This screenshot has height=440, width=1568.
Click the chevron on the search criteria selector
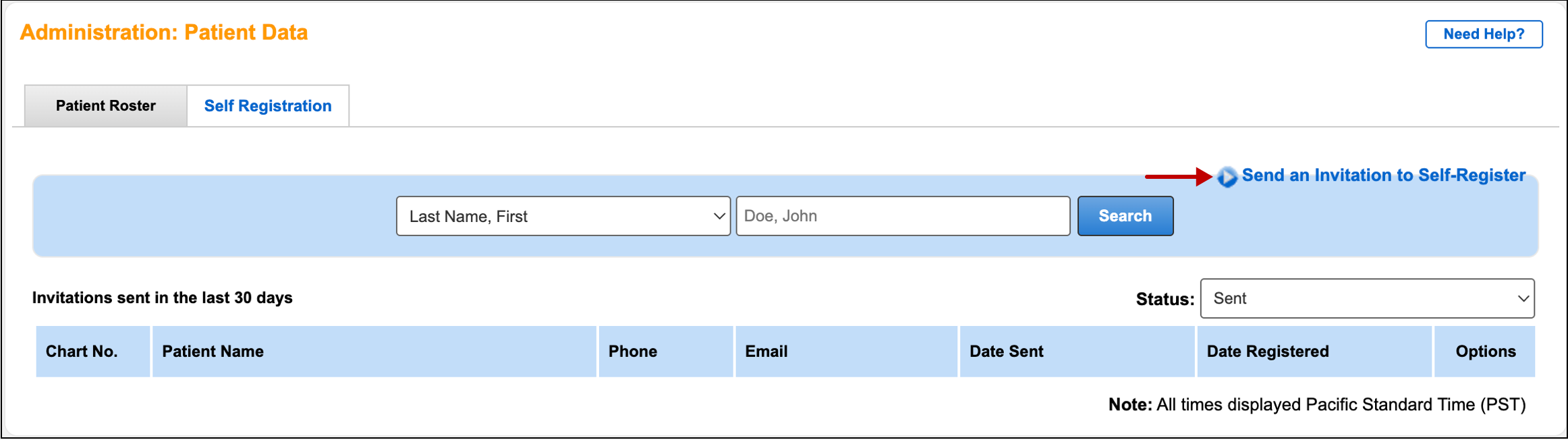click(717, 216)
